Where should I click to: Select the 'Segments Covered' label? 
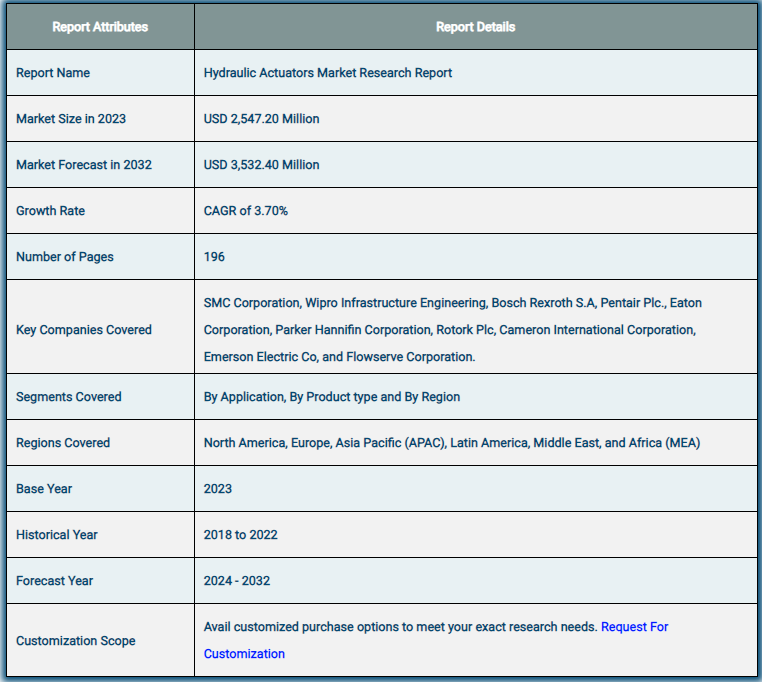click(x=69, y=397)
